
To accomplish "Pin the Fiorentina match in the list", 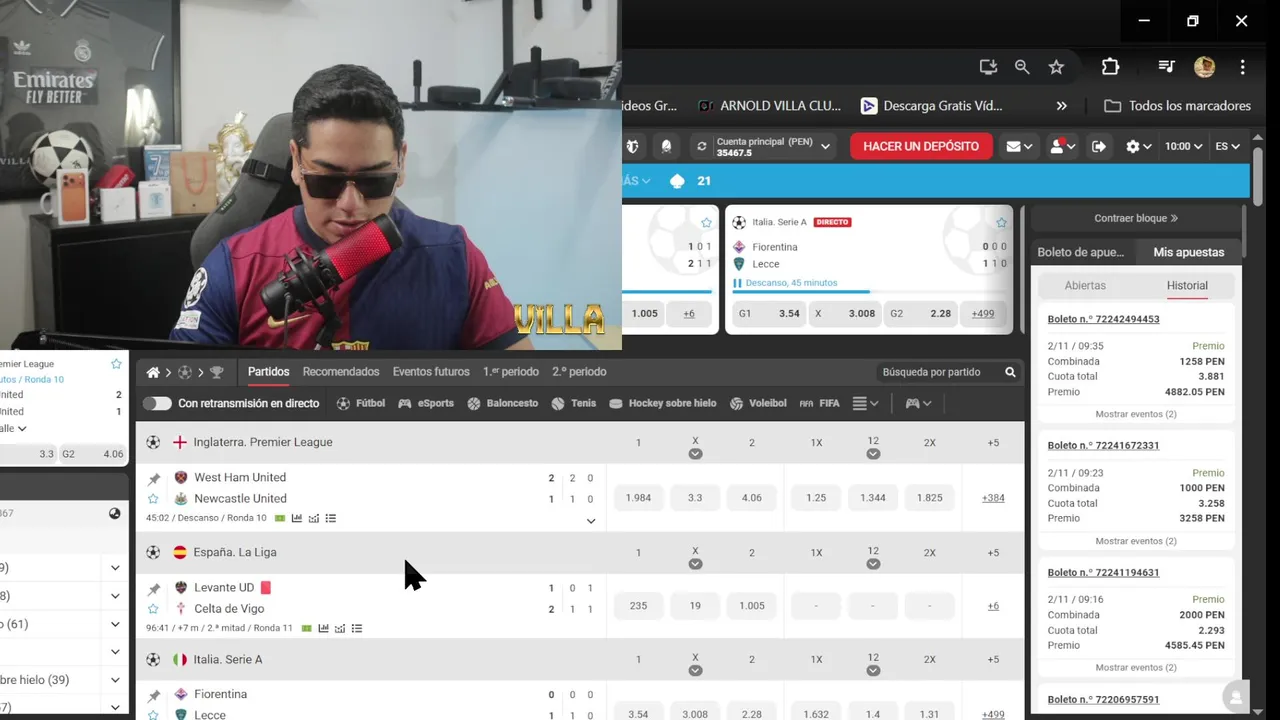I will coord(154,695).
